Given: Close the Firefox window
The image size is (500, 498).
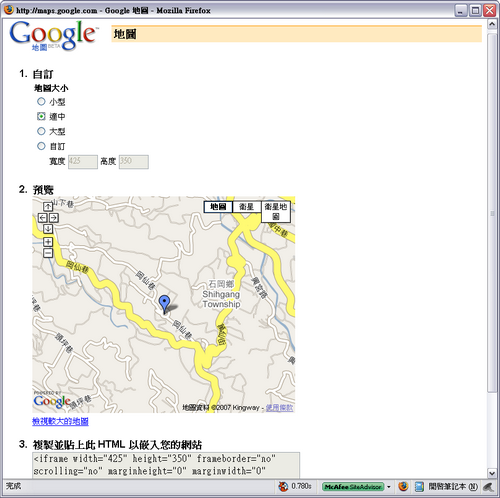Looking at the screenshot, I should (x=490, y=10).
